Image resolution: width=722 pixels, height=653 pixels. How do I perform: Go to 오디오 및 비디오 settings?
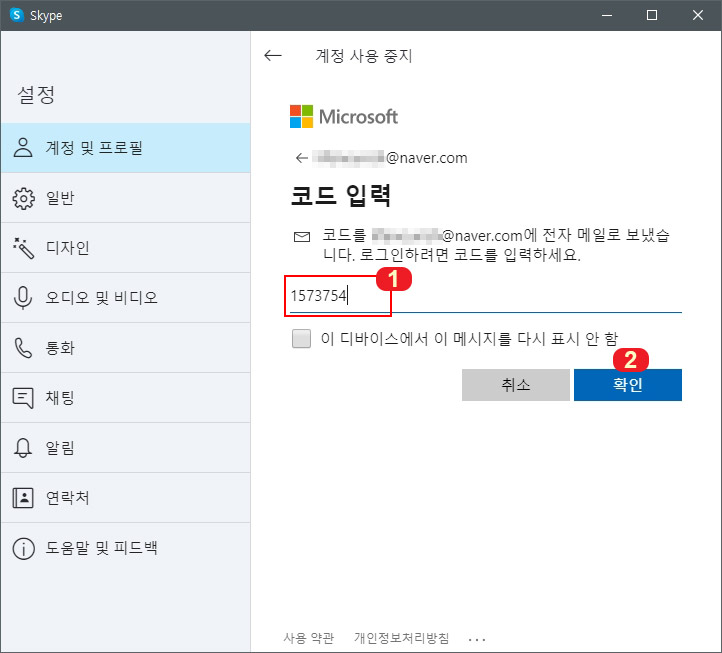point(126,297)
